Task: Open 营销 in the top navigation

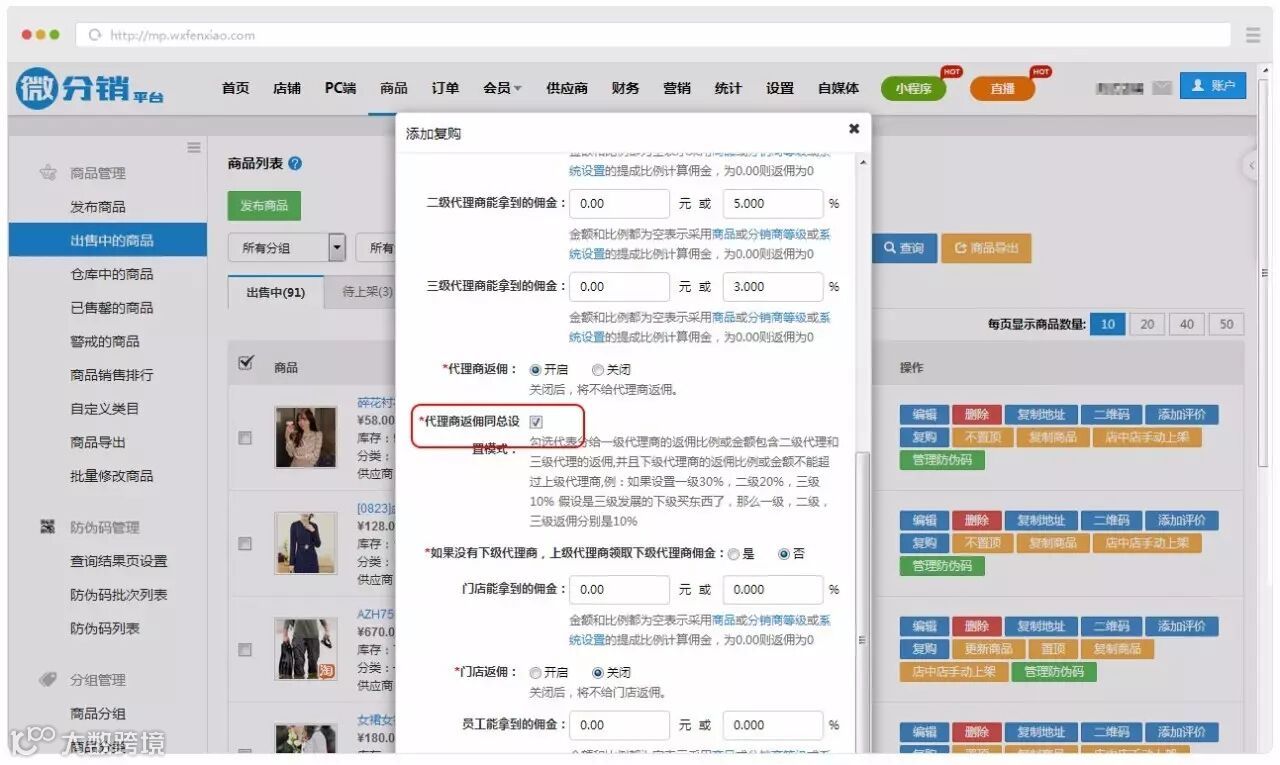Action: pos(677,88)
